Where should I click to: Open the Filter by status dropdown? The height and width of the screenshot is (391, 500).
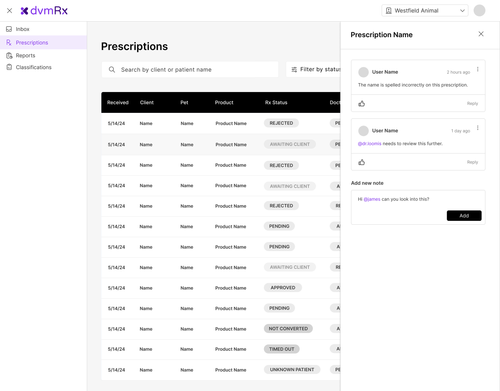coord(313,69)
